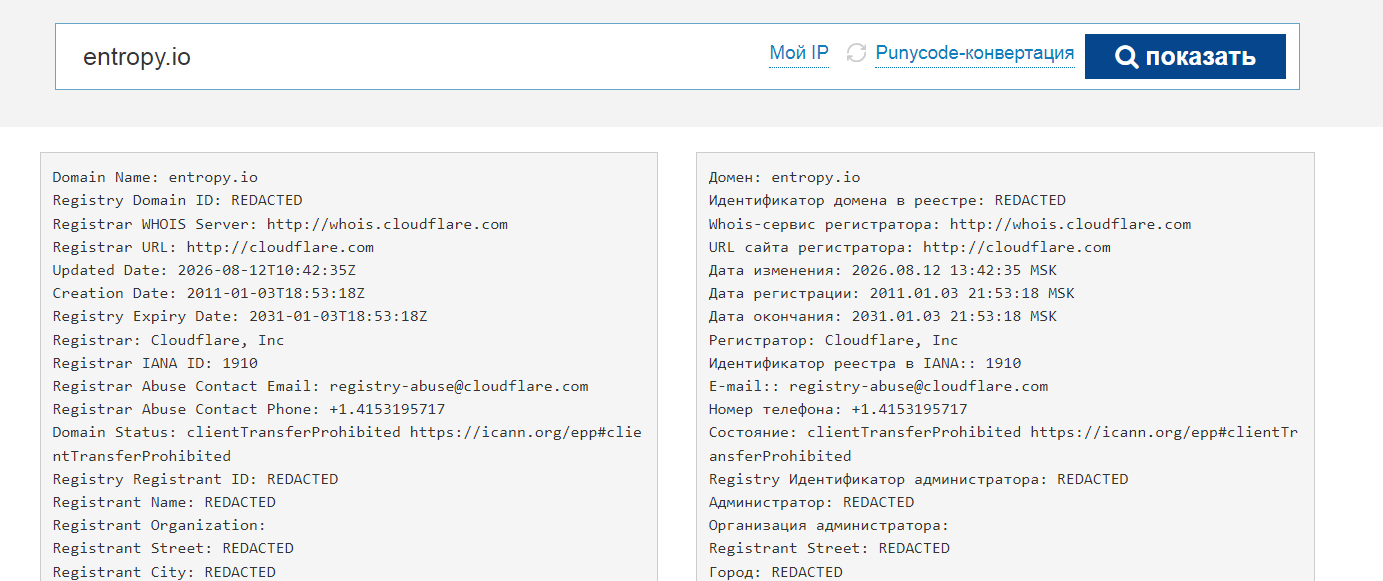Screen dimensions: 1383x581
Task: Click the "Registrar URL: http://cloudflare.com" line
Action: point(213,247)
